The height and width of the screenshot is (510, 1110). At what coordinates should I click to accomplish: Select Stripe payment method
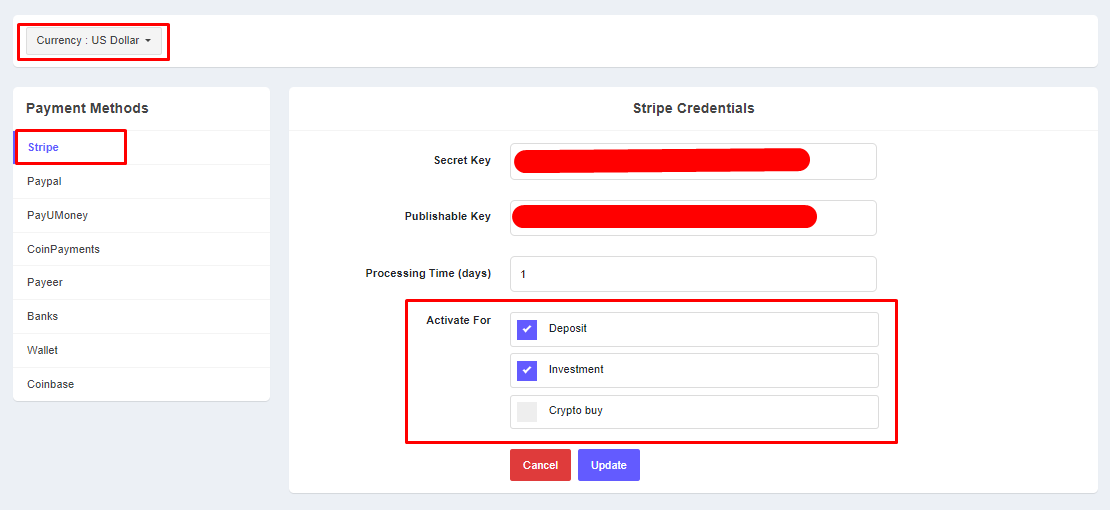click(44, 147)
